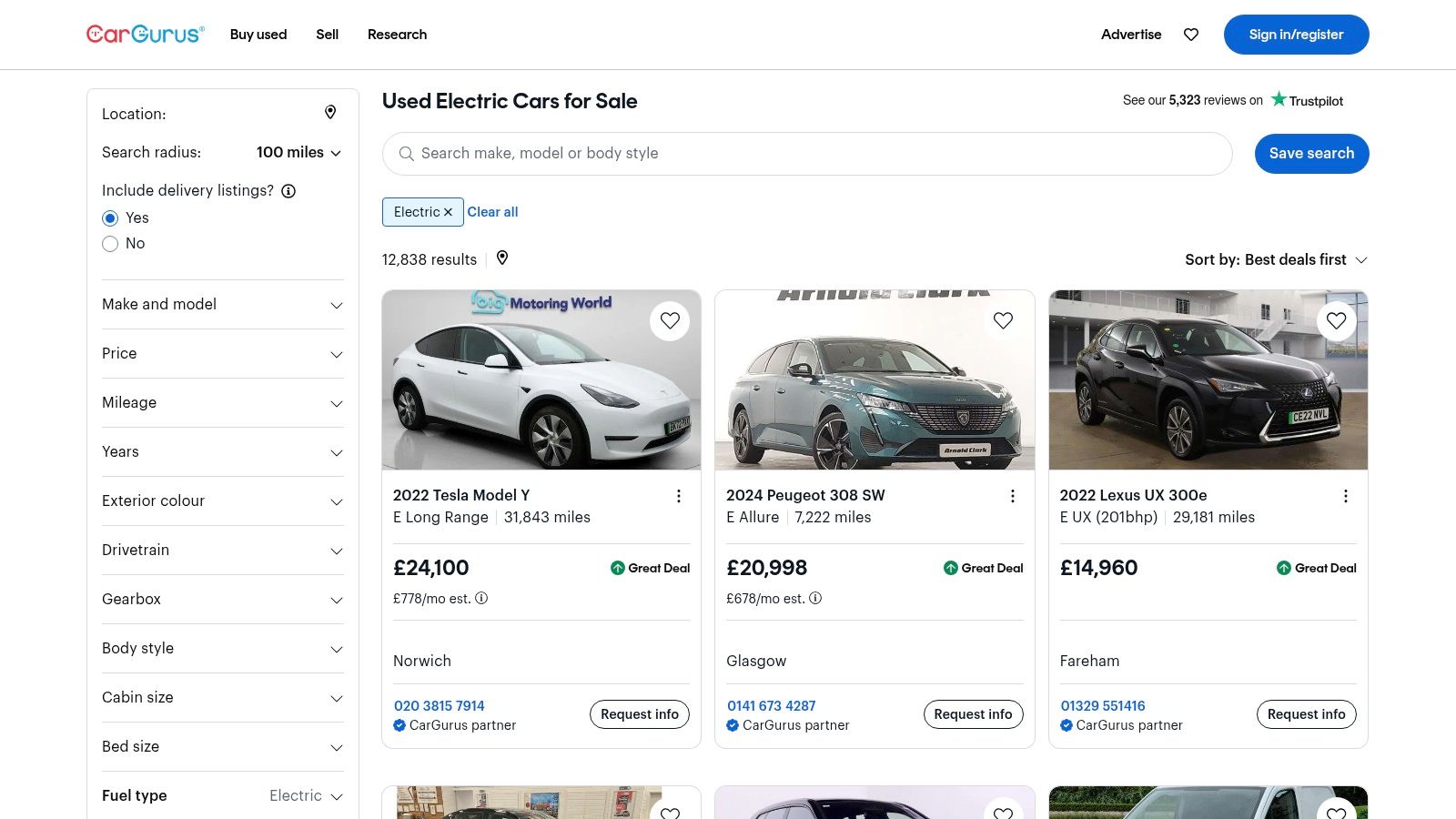1456x819 pixels.
Task: Click the location pin icon in filter panel
Action: click(330, 112)
